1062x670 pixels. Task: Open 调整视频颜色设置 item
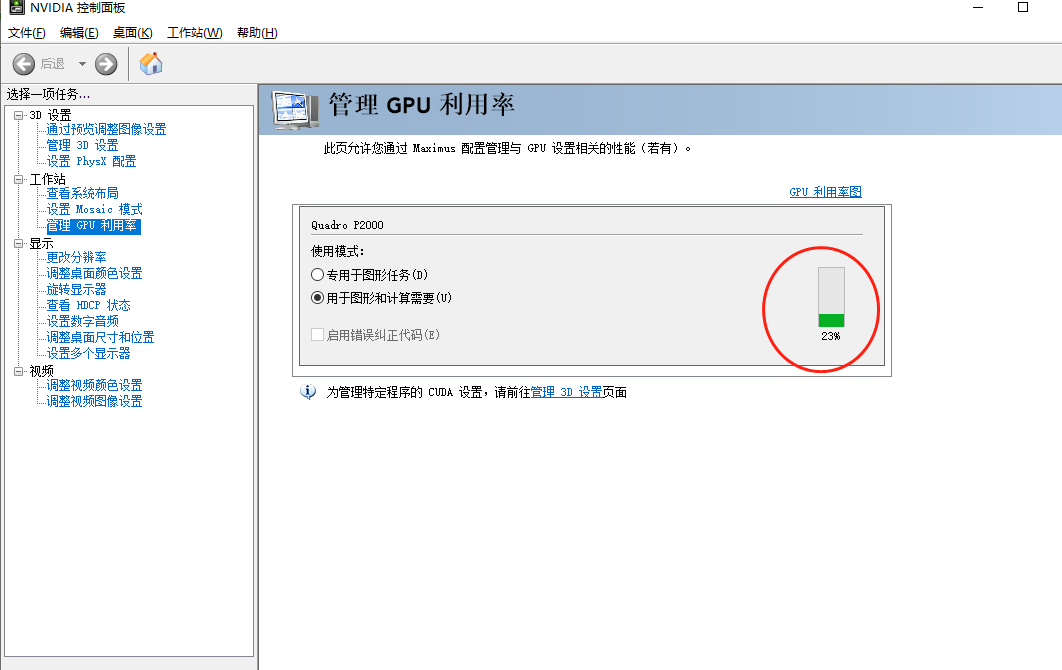pyautogui.click(x=94, y=385)
